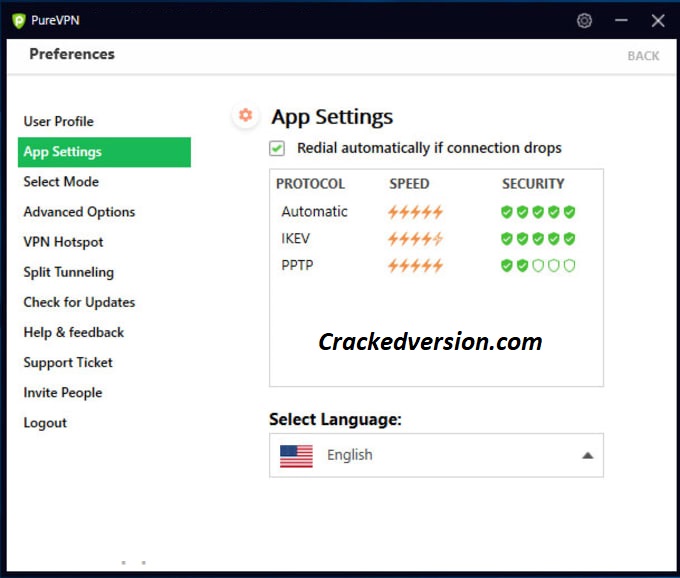
Task: Uncheck Redial automatically if connection drops
Action: [277, 148]
